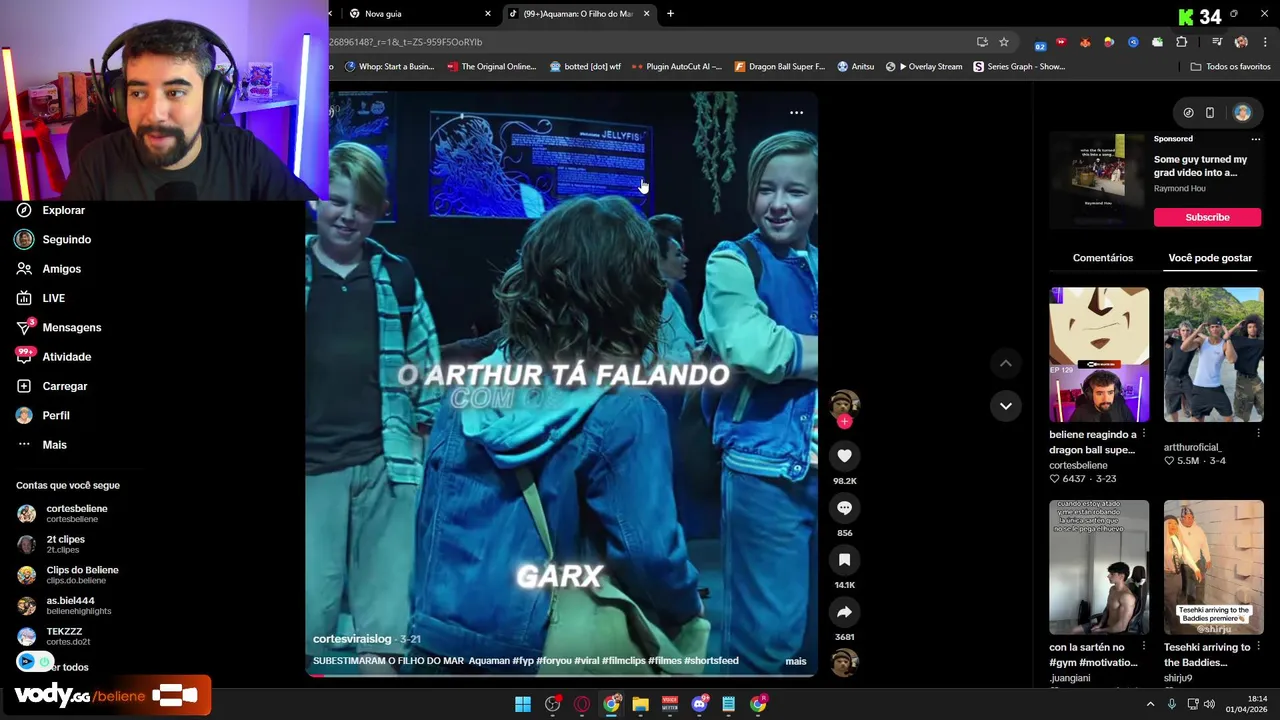Switch to the Você pode gostar tab
This screenshot has height=720, width=1280.
1210,258
